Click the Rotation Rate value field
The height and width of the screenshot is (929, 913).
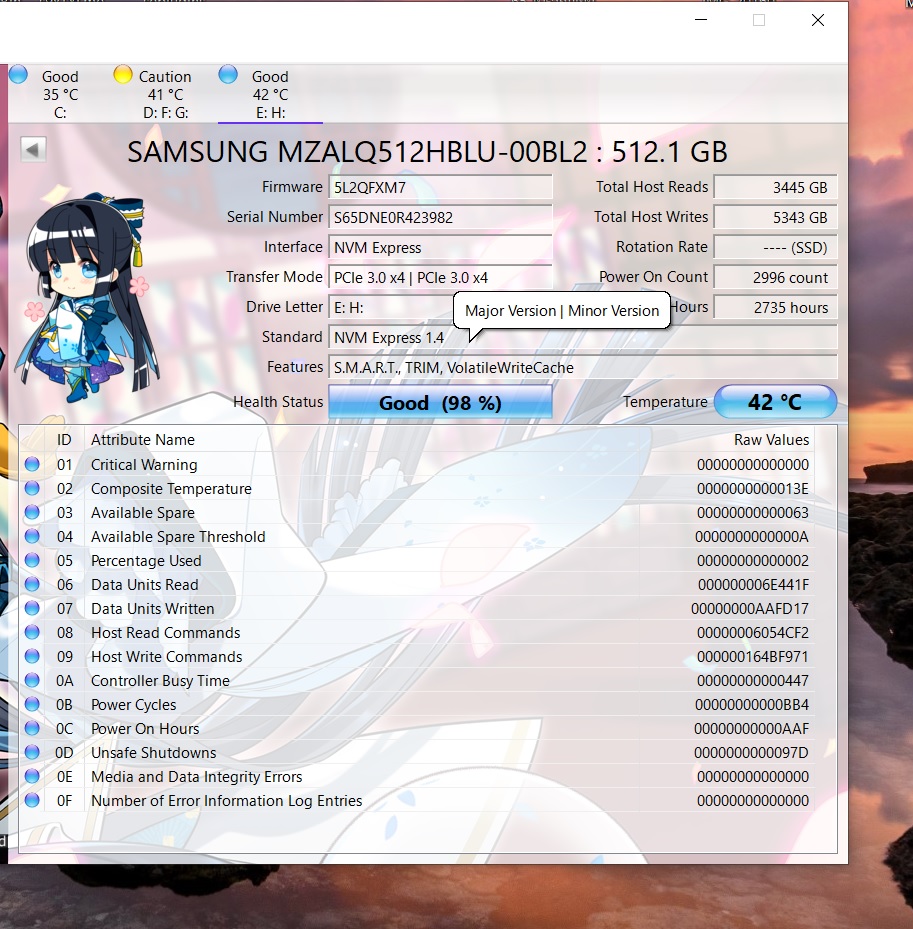(x=776, y=247)
